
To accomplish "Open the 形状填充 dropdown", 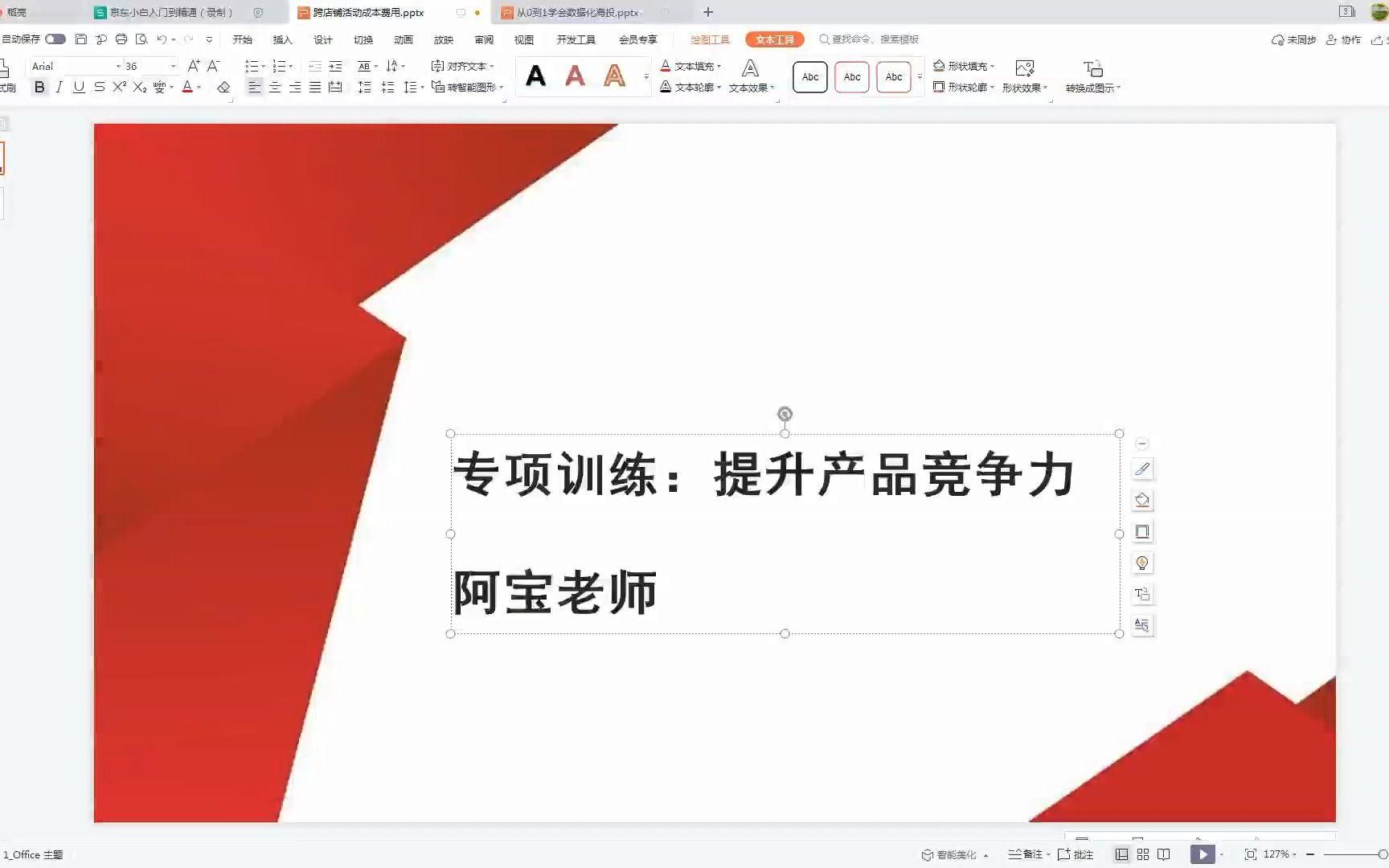I will [964, 66].
